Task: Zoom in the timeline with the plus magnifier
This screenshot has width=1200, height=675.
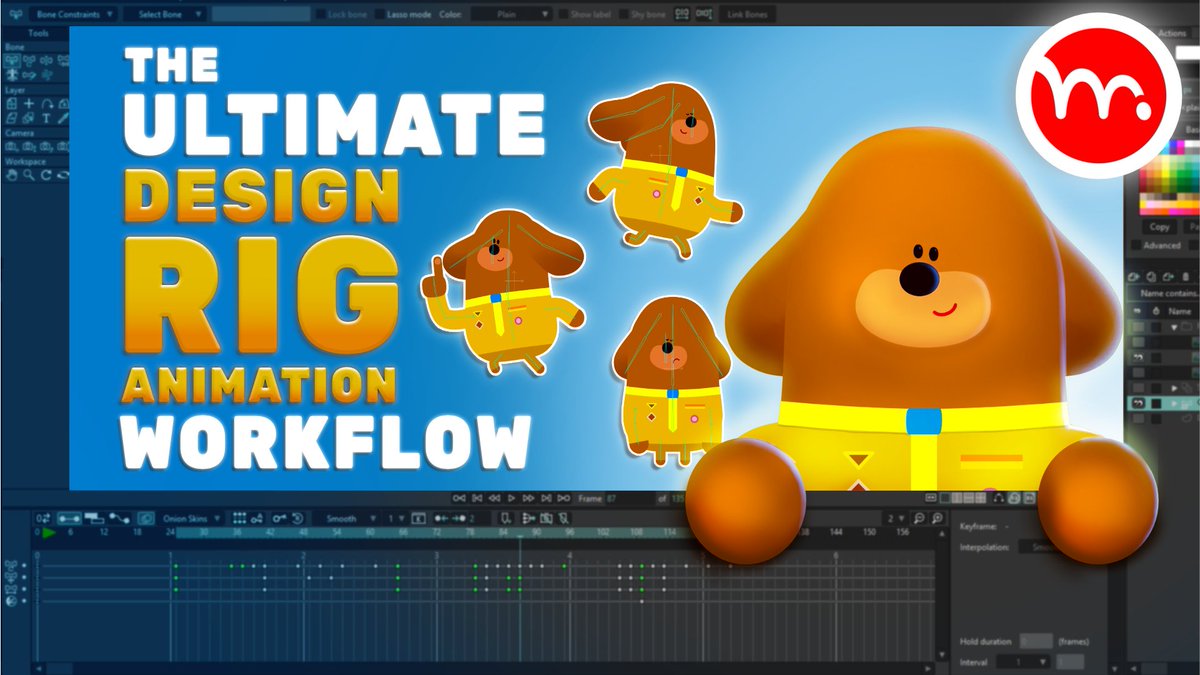Action: pyautogui.click(x=936, y=518)
